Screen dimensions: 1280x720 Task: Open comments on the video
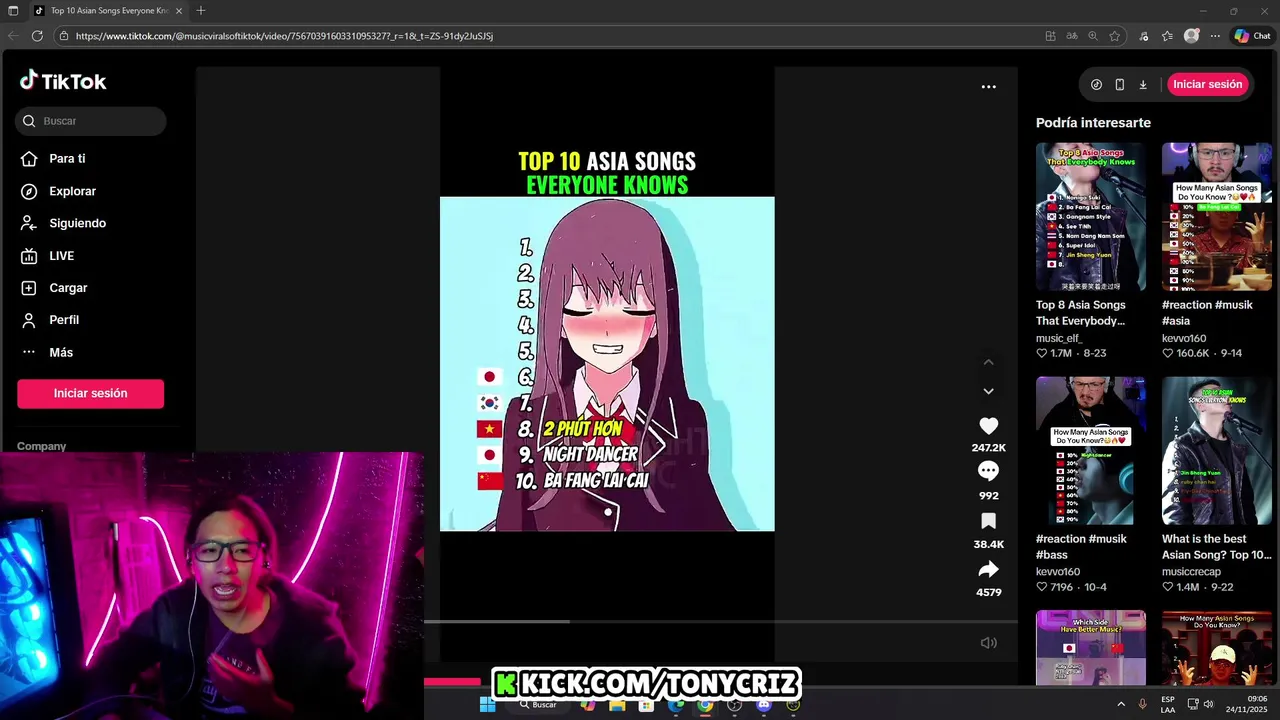coord(988,471)
